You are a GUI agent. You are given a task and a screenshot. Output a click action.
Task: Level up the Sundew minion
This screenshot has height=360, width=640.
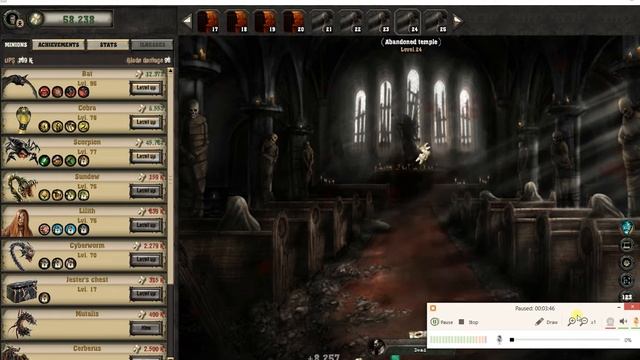tap(146, 191)
